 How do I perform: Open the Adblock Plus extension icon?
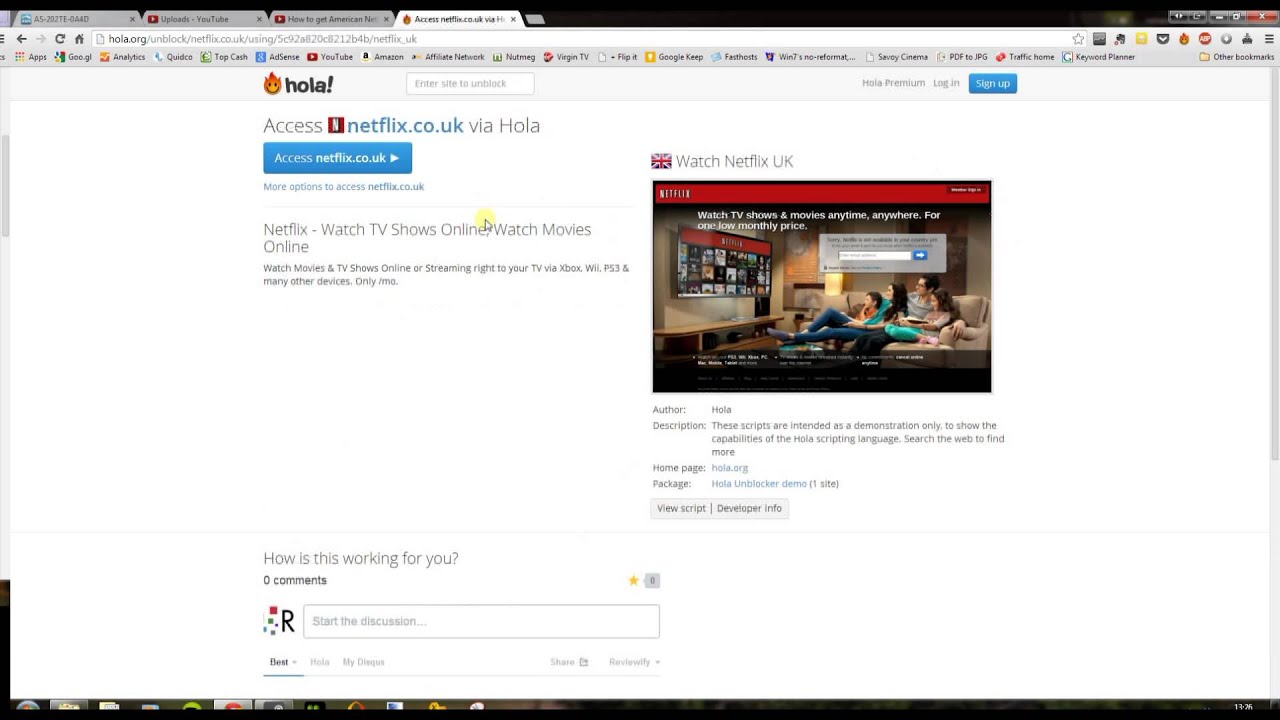pos(1205,39)
